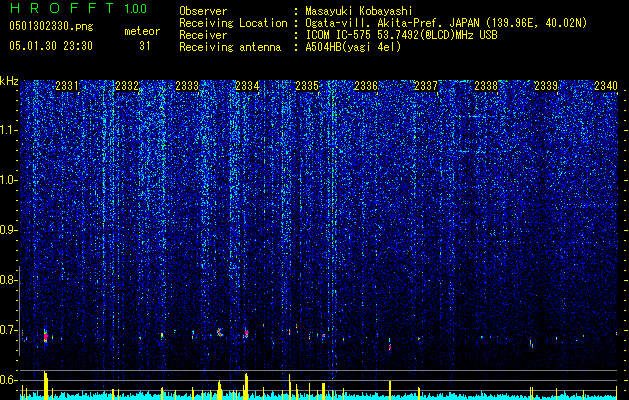Image resolution: width=629 pixels, height=400 pixels.
Task: Select the filename 0501302330.png
Action: 51,26
